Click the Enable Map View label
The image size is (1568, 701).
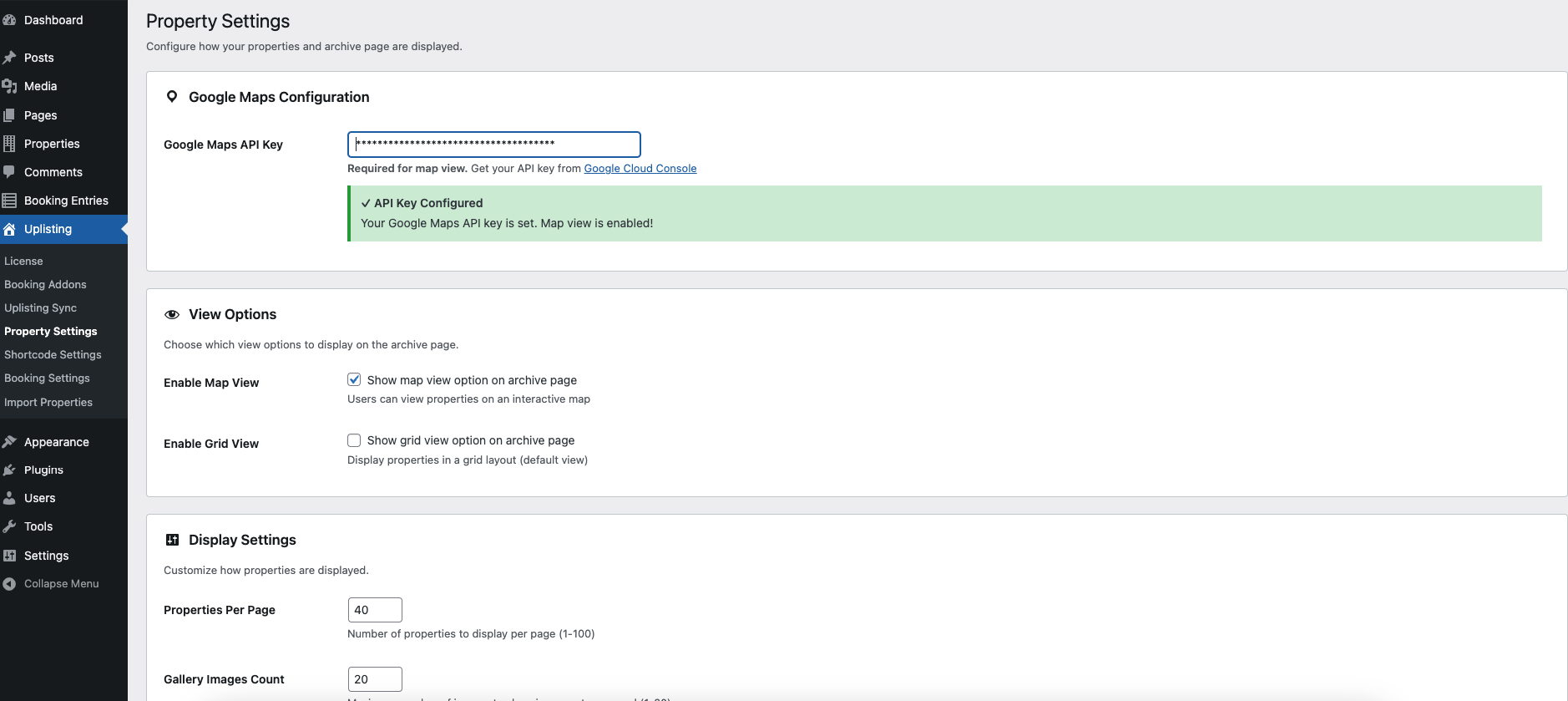pos(211,383)
